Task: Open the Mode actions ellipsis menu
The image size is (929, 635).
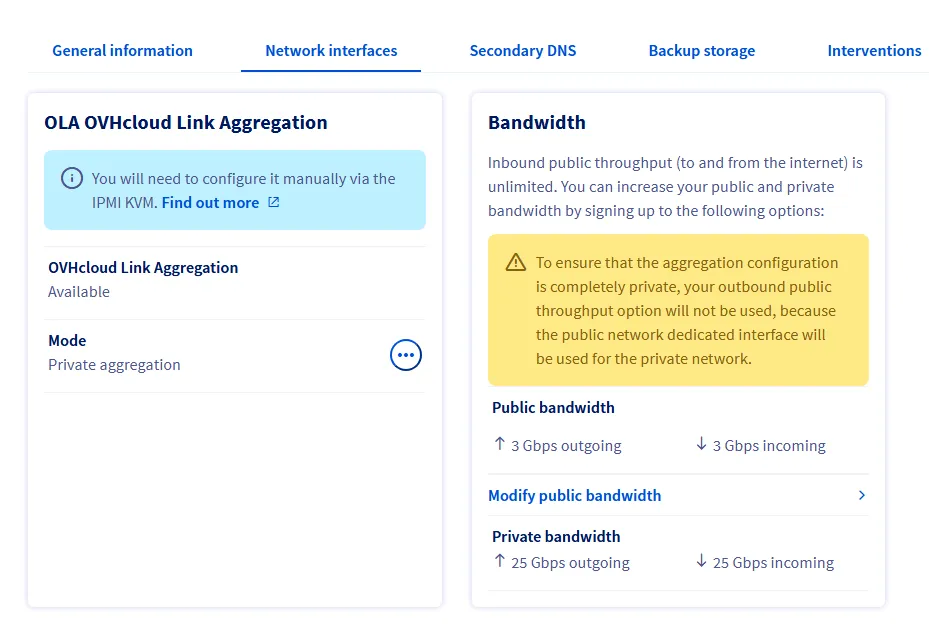Action: (406, 355)
